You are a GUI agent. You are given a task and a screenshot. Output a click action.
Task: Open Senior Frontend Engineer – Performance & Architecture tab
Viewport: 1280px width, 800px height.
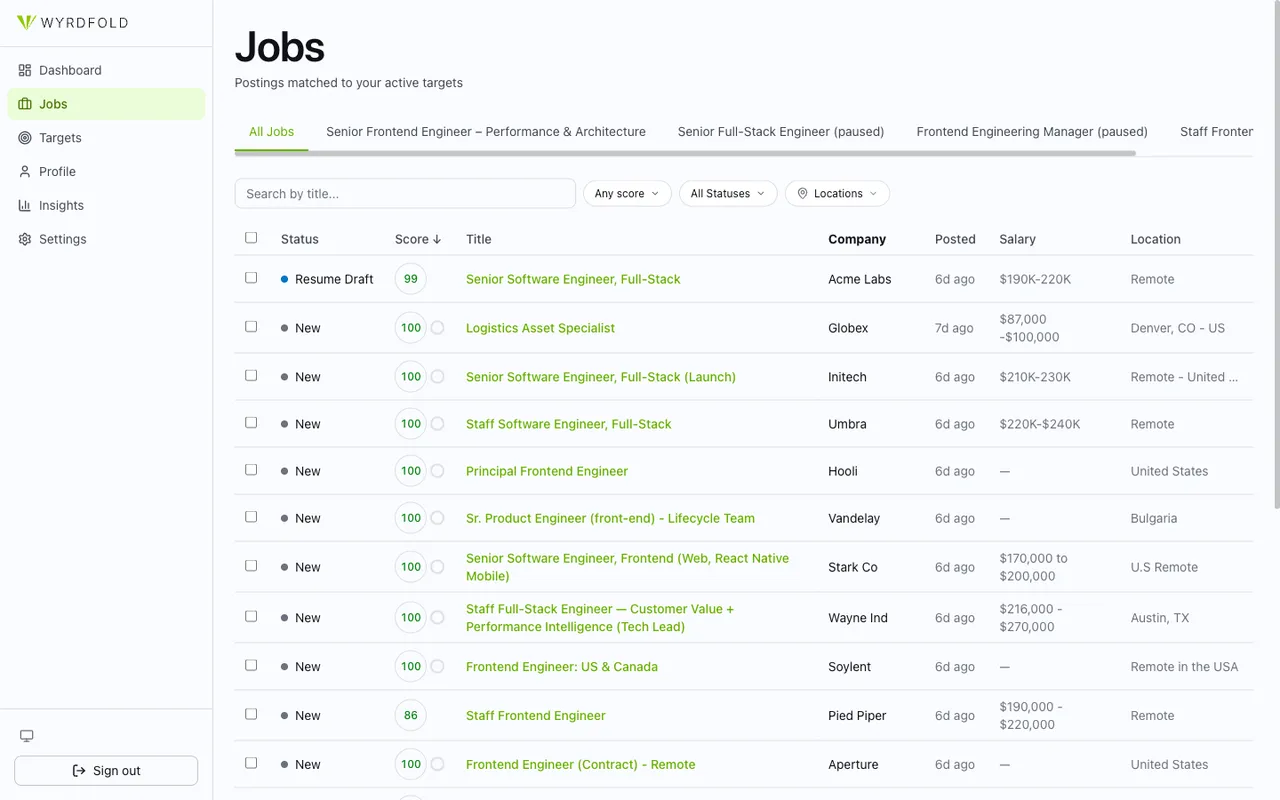click(x=486, y=132)
